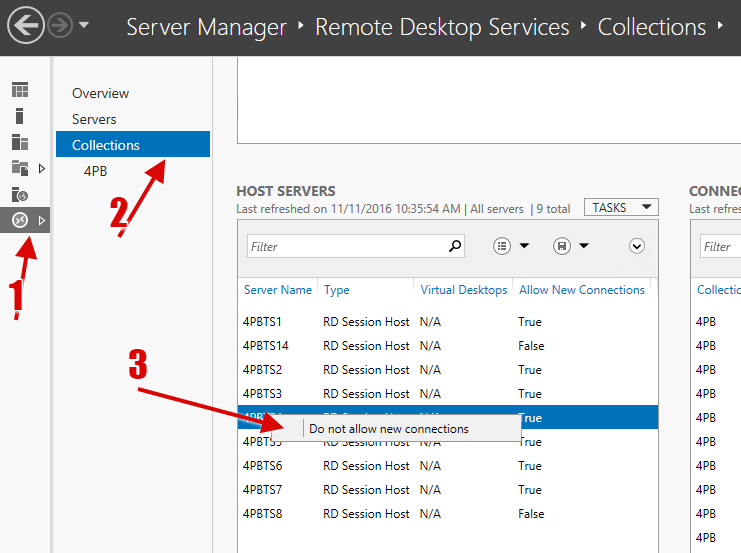Sort by Virtual Desktops column
The image size is (741, 553).
[464, 289]
